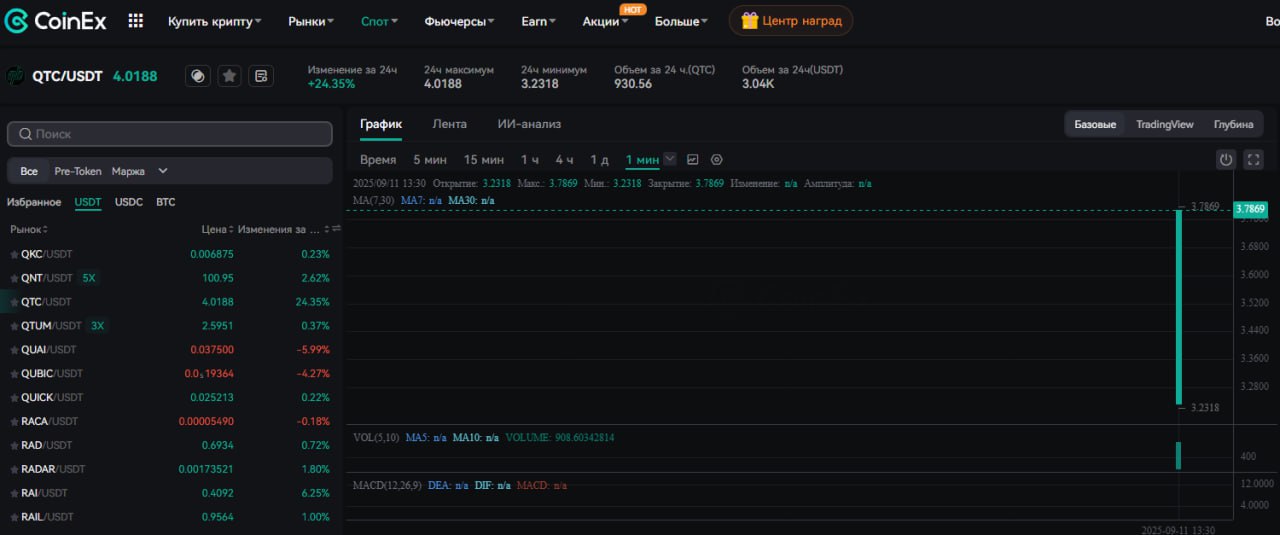Viewport: 1280px width, 535px height.
Task: Set chart interval to 5 мин
Action: [x=430, y=160]
